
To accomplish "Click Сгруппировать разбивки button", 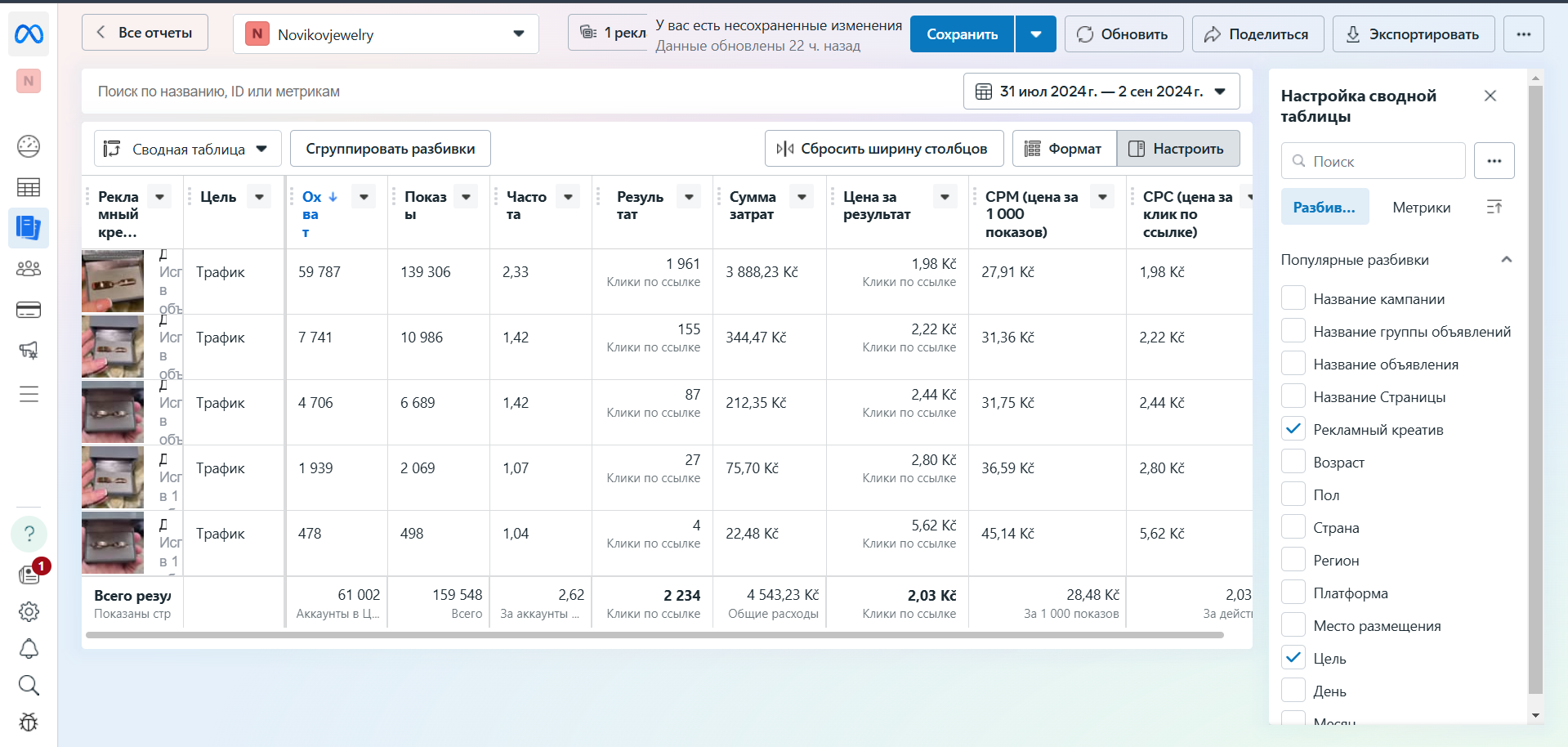I will (x=390, y=149).
